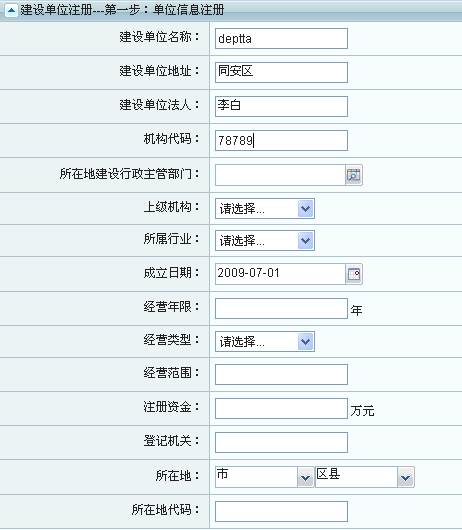Image resolution: width=462 pixels, height=530 pixels.
Task: Click the 建设单位法人 field containing 李白
Action: click(x=281, y=106)
